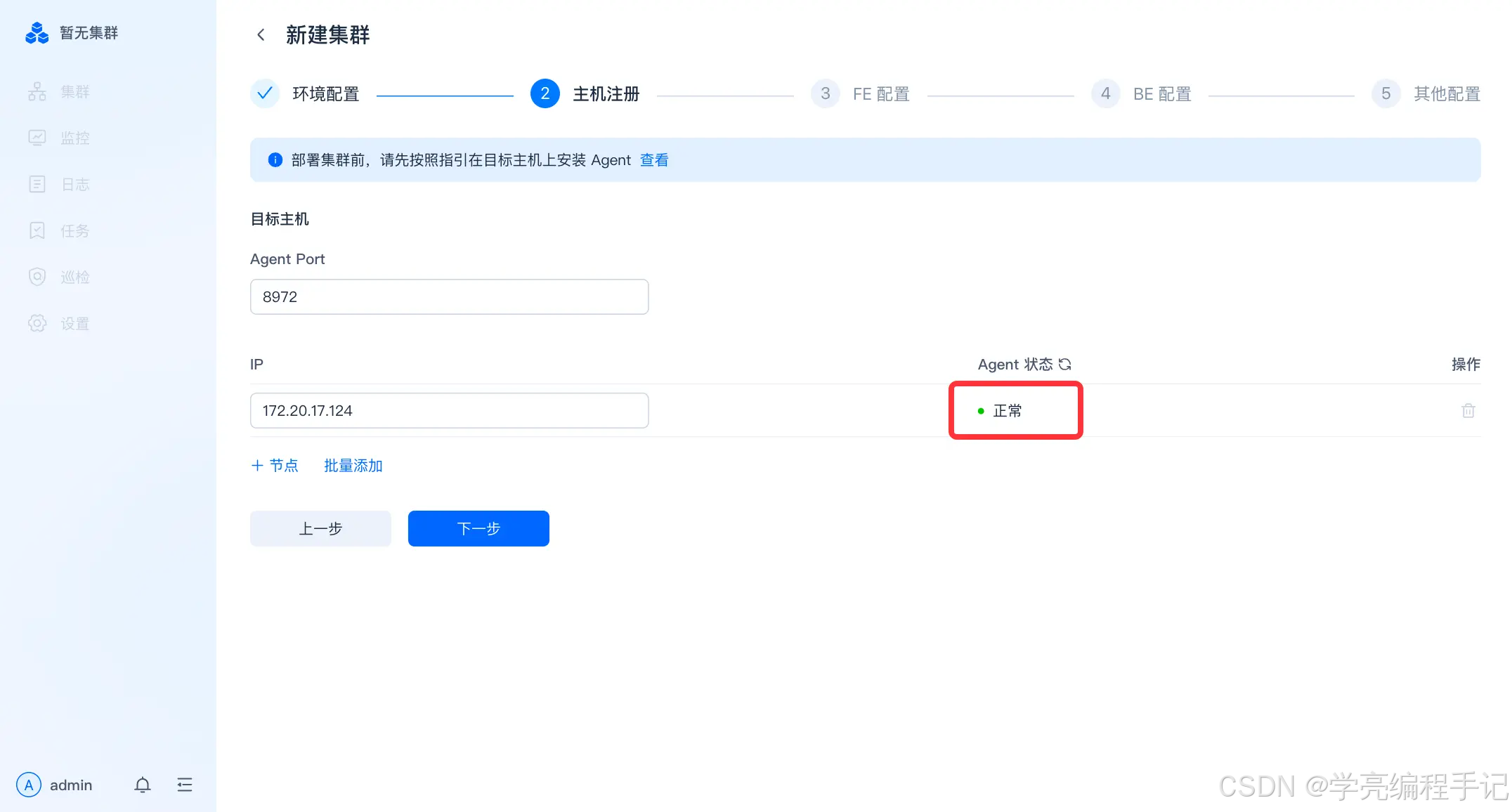The width and height of the screenshot is (1512, 812).
Task: Collapse sidebar with the menu-fold icon
Action: point(185,785)
